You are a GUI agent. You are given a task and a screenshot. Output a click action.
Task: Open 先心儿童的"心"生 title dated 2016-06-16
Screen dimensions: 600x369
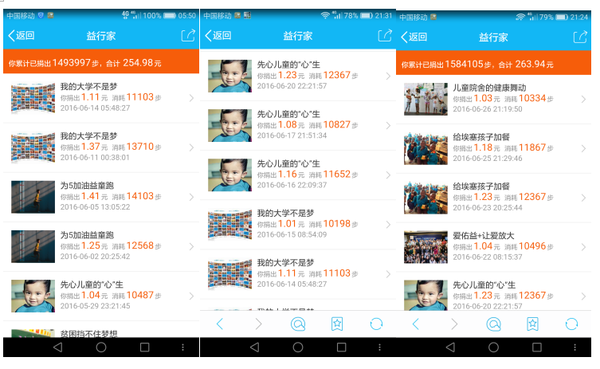[x=289, y=163]
